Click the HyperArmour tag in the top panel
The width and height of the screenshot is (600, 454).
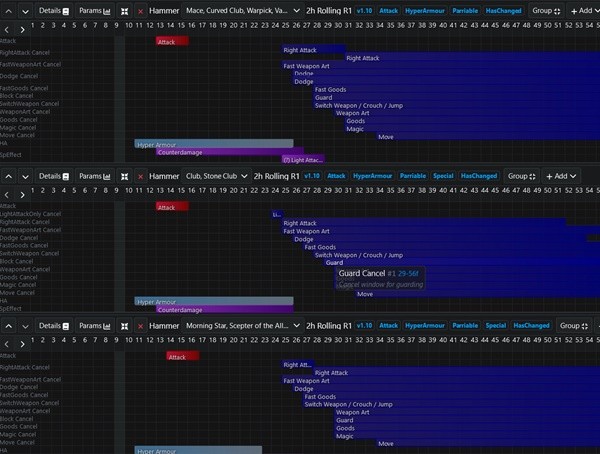tap(423, 9)
